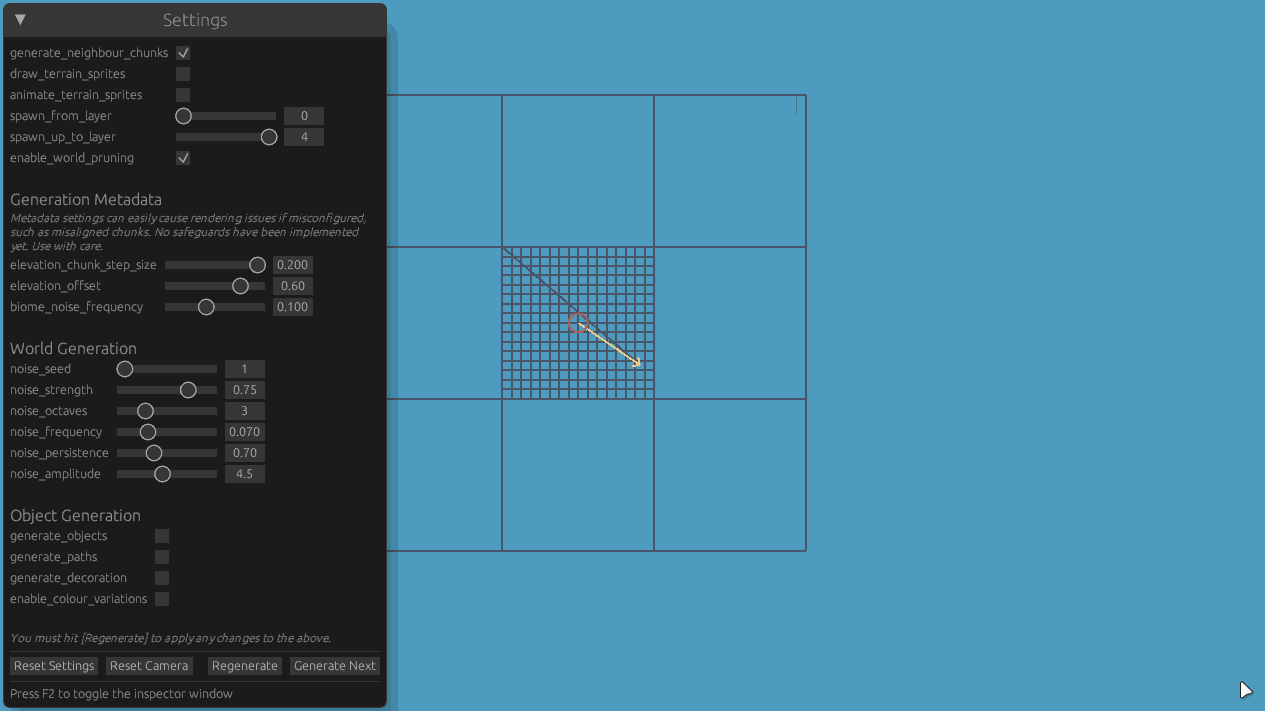Click the noise_seed slider handle

point(125,369)
